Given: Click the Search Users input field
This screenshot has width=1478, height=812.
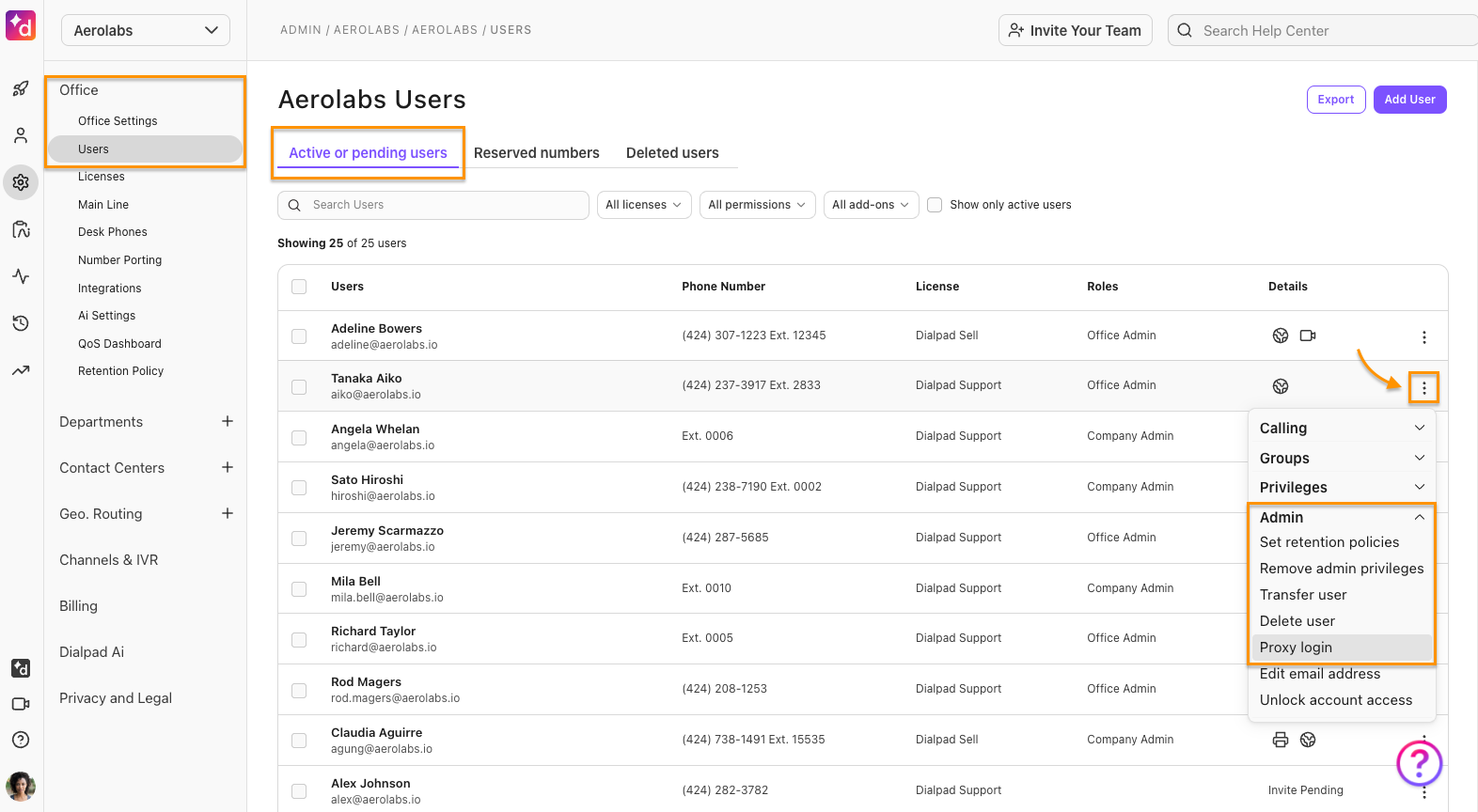Looking at the screenshot, I should pos(433,205).
